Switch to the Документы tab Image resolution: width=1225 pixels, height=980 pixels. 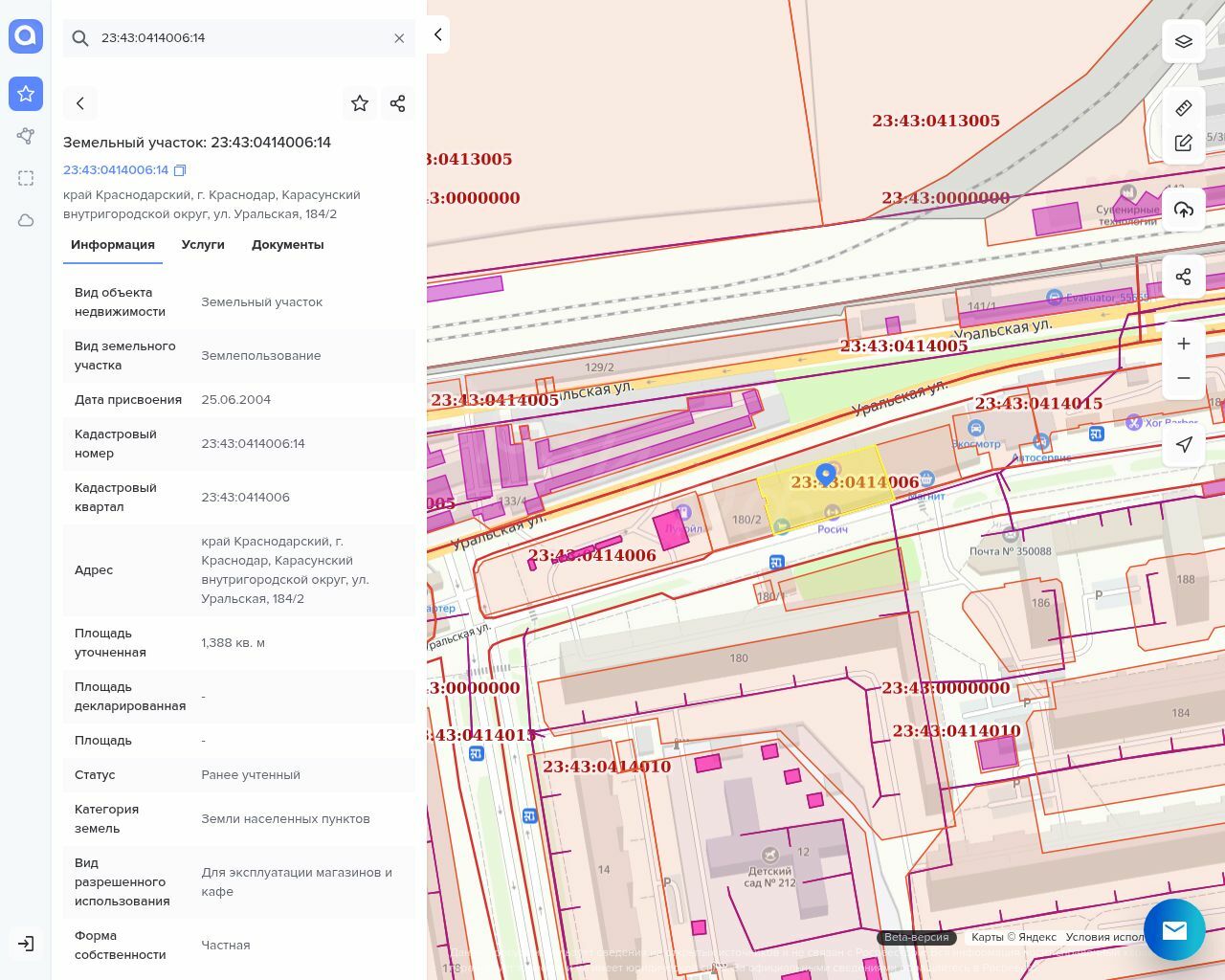[x=287, y=245]
